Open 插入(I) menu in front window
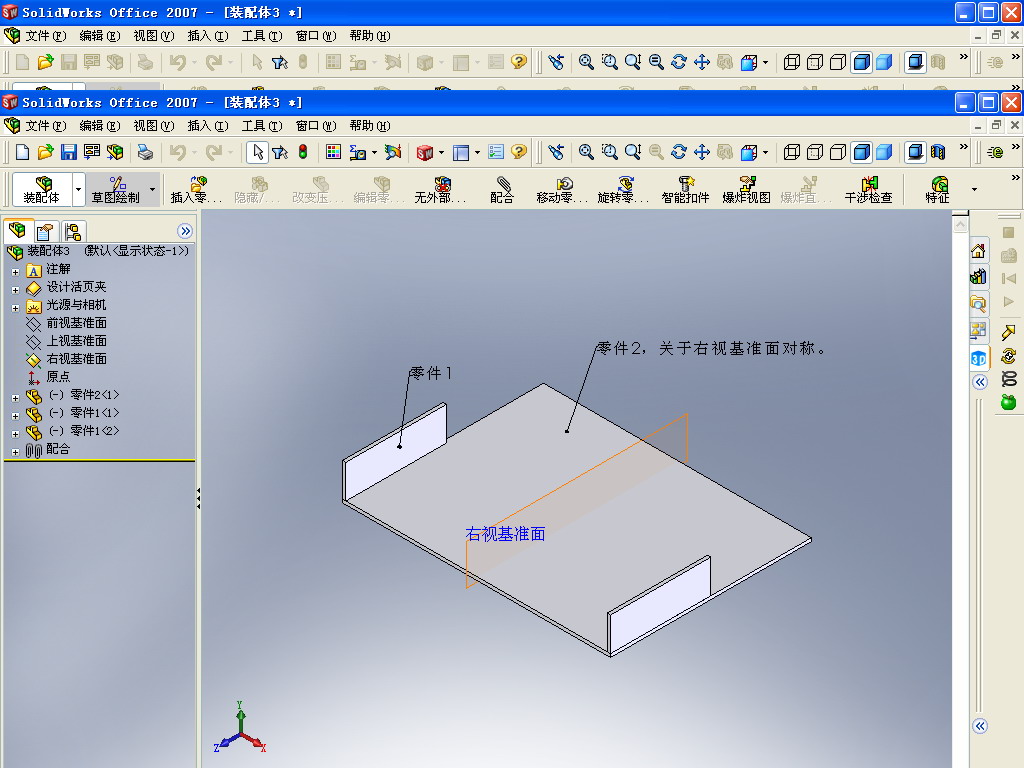The image size is (1024, 768). pos(208,125)
